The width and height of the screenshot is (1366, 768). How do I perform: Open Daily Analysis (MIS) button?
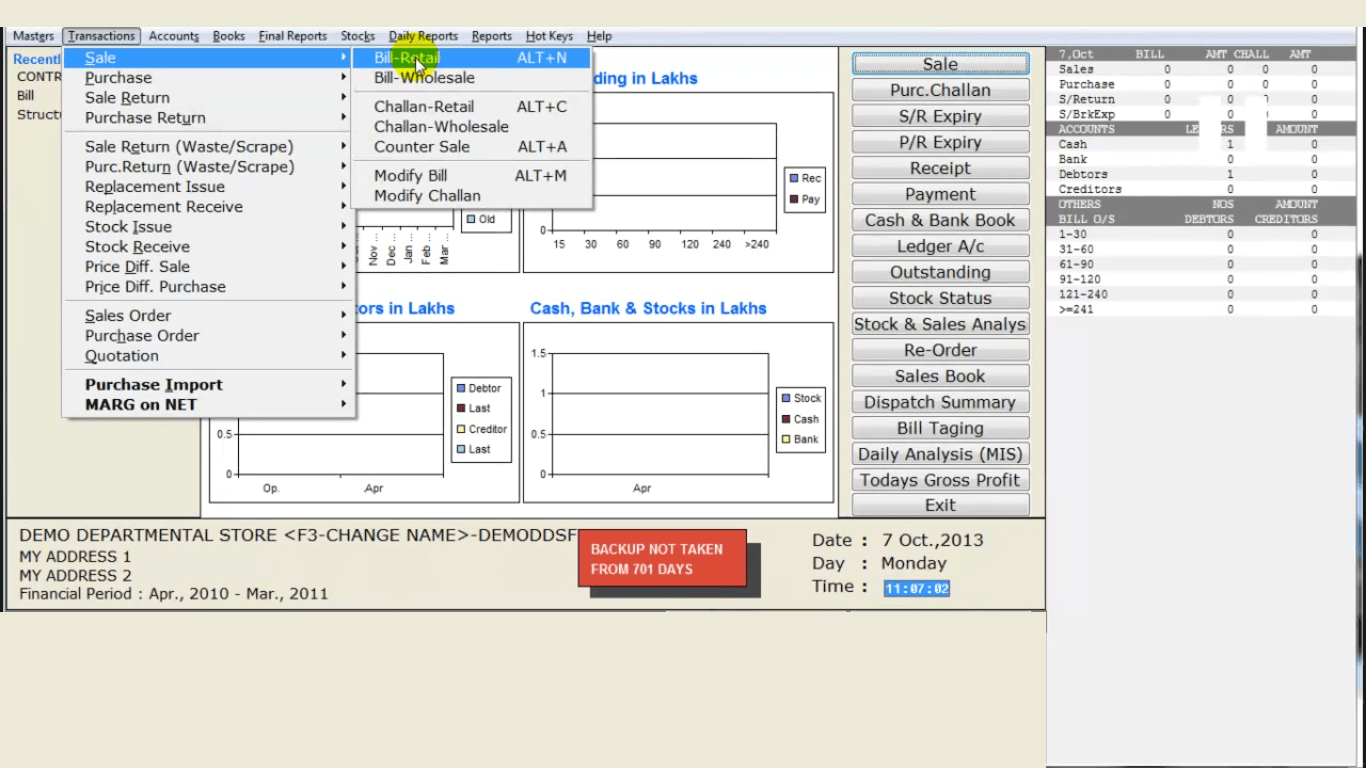pos(940,454)
